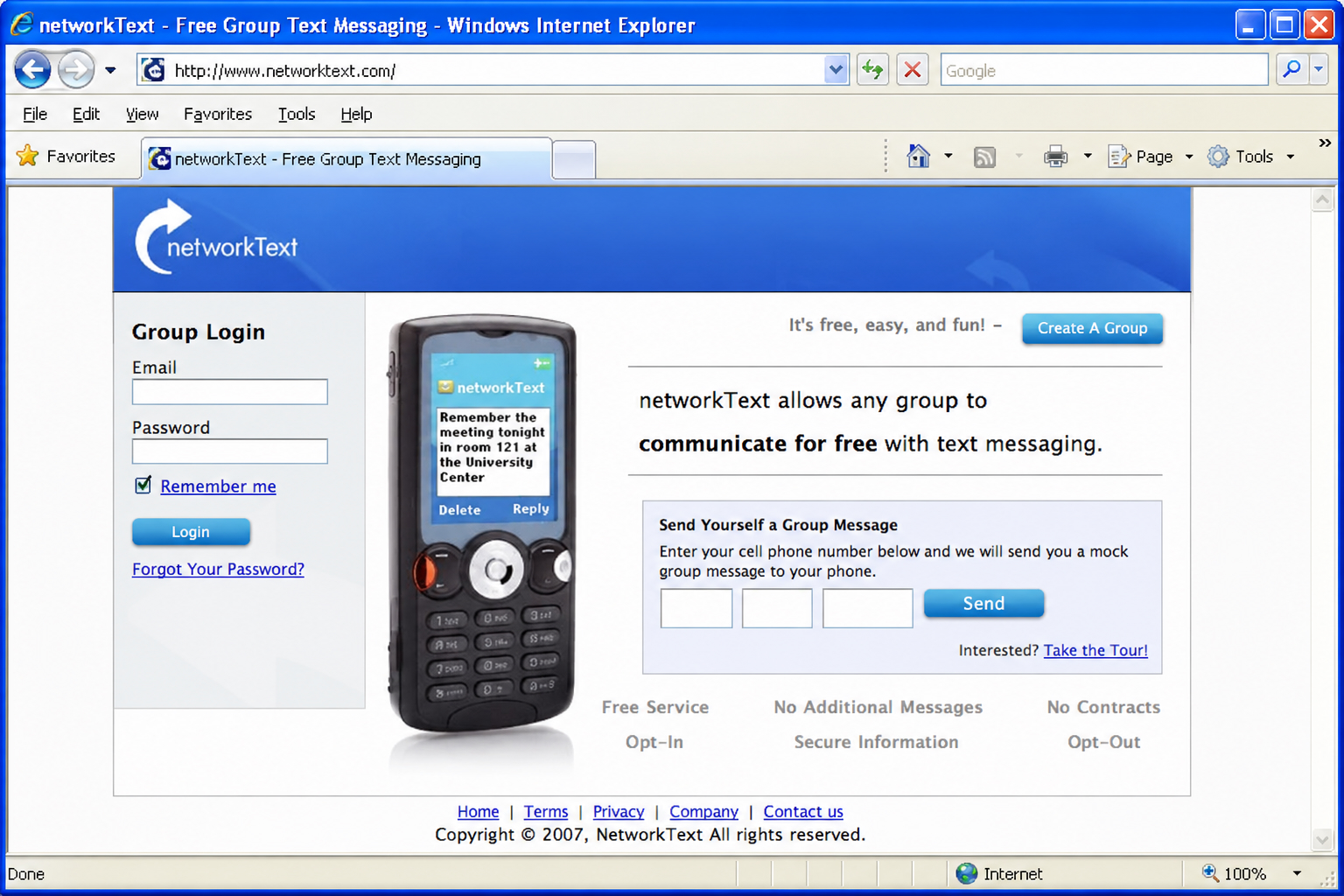This screenshot has height=896, width=1344.
Task: Click the Internet zone globe icon
Action: click(x=967, y=873)
